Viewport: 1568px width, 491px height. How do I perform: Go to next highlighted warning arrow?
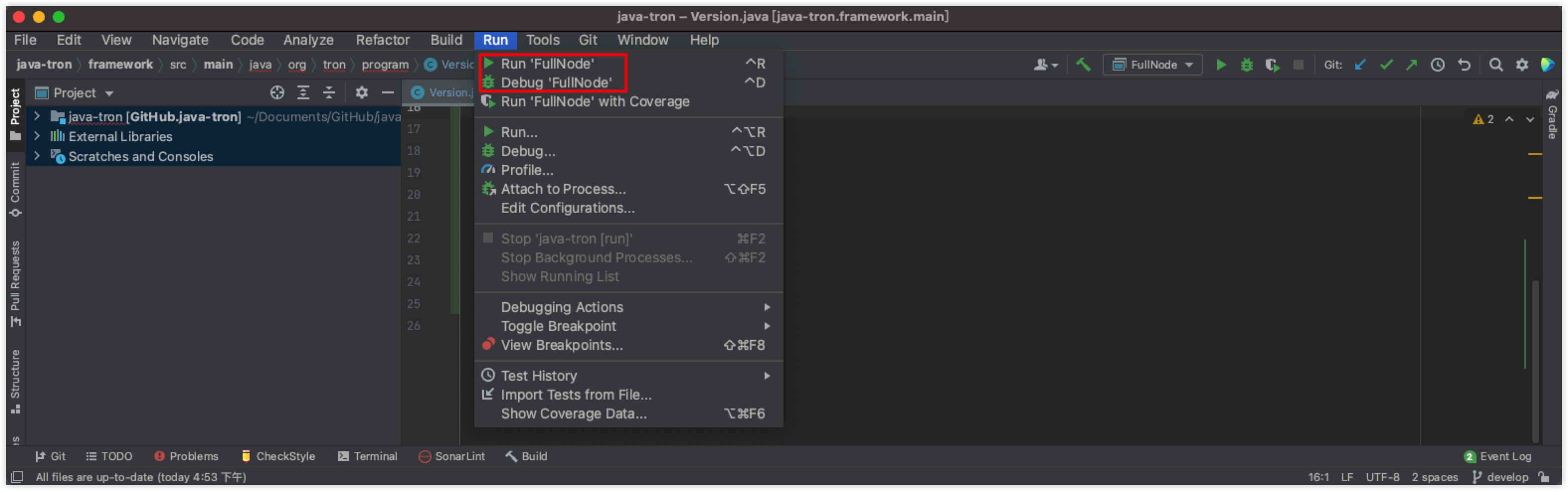1530,119
